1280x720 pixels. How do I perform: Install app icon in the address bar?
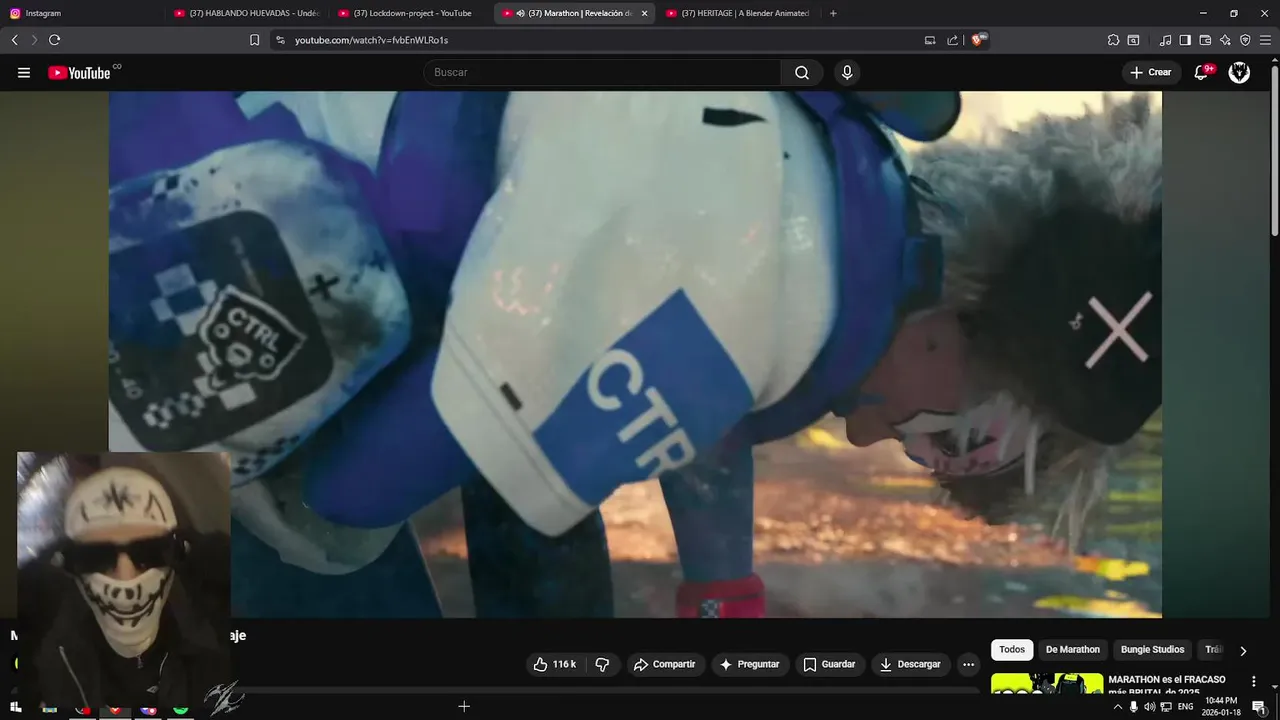tap(930, 40)
